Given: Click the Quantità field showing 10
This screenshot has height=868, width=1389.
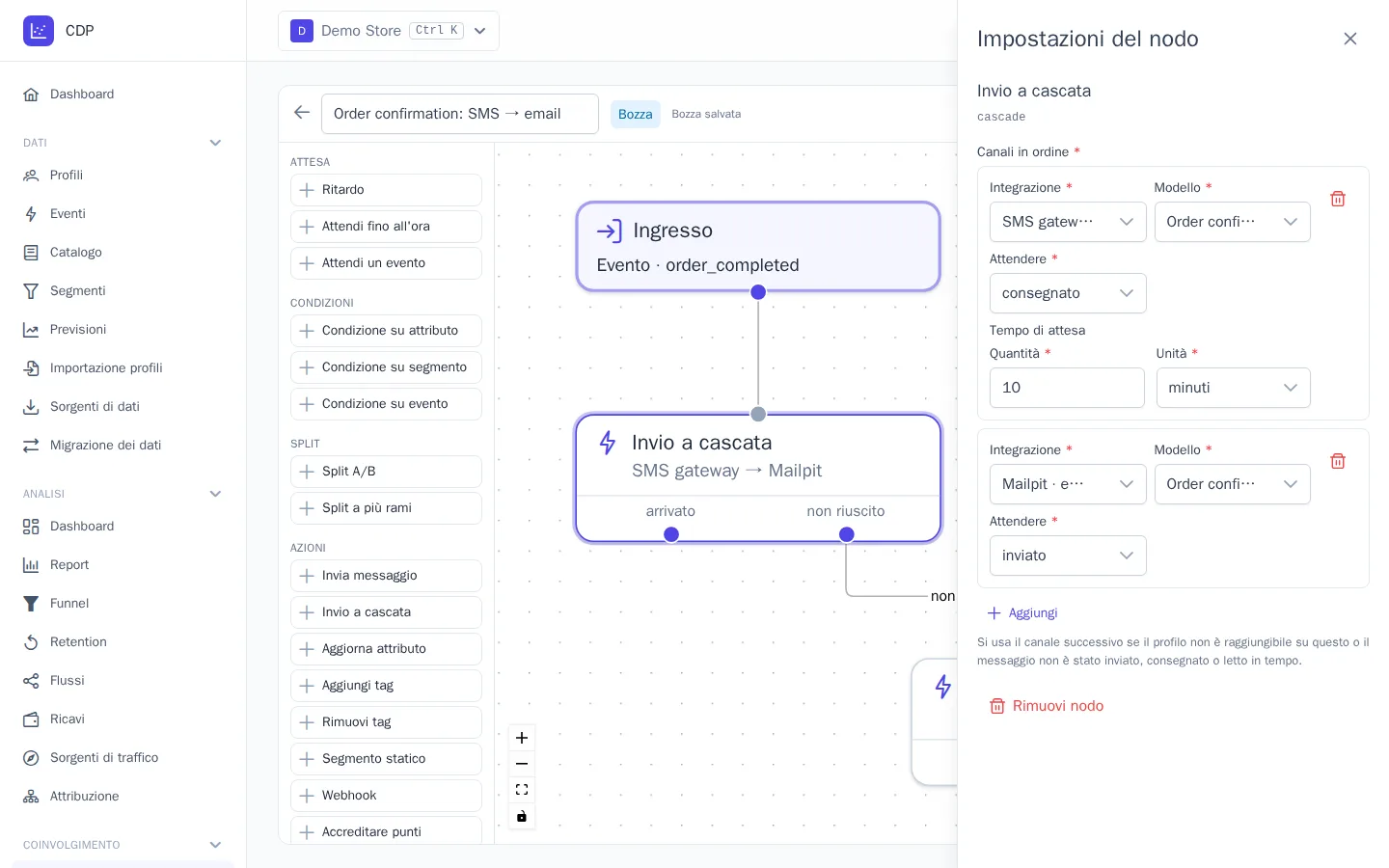Looking at the screenshot, I should coord(1067,388).
